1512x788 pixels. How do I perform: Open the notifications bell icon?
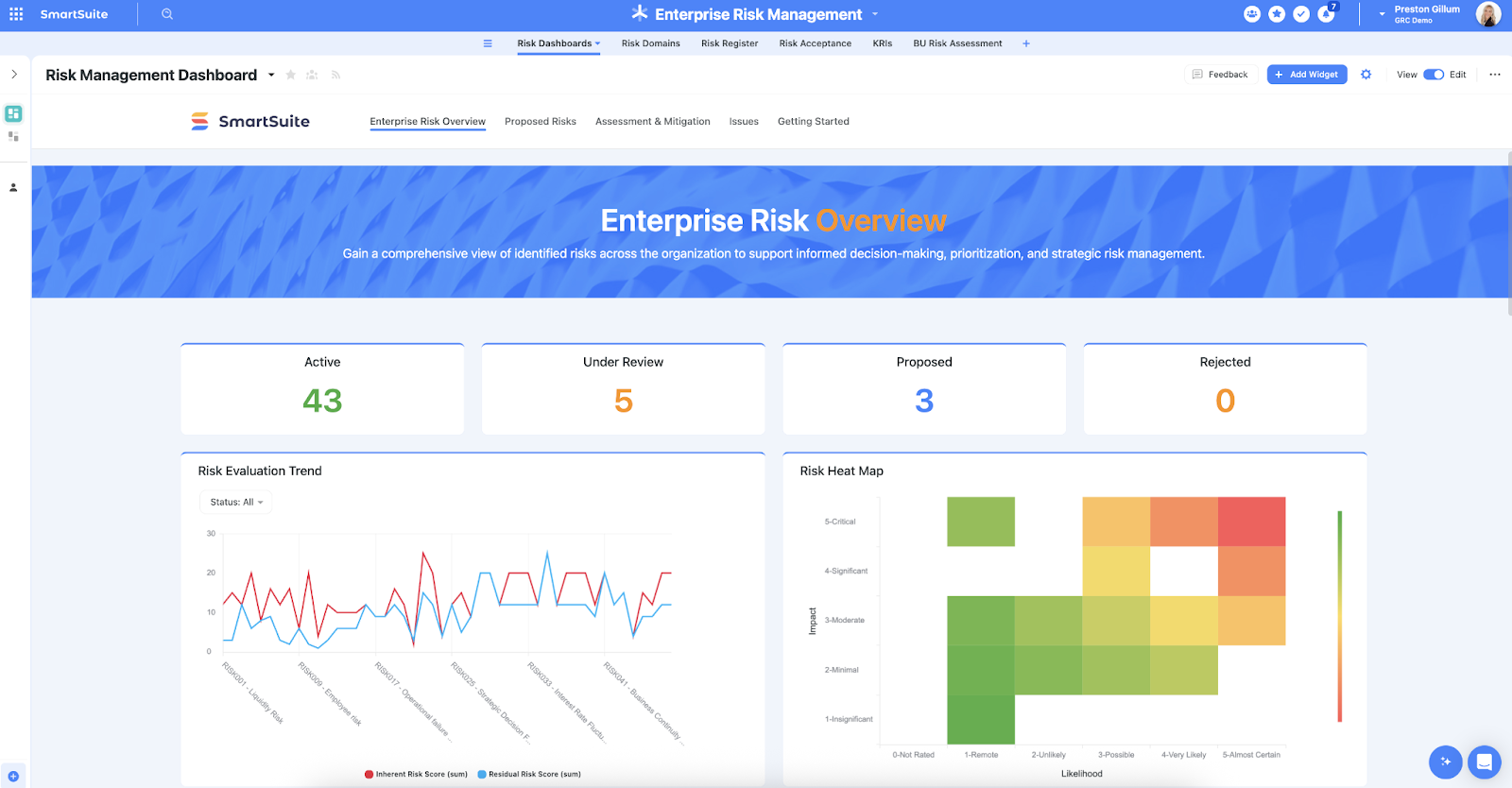point(1326,14)
